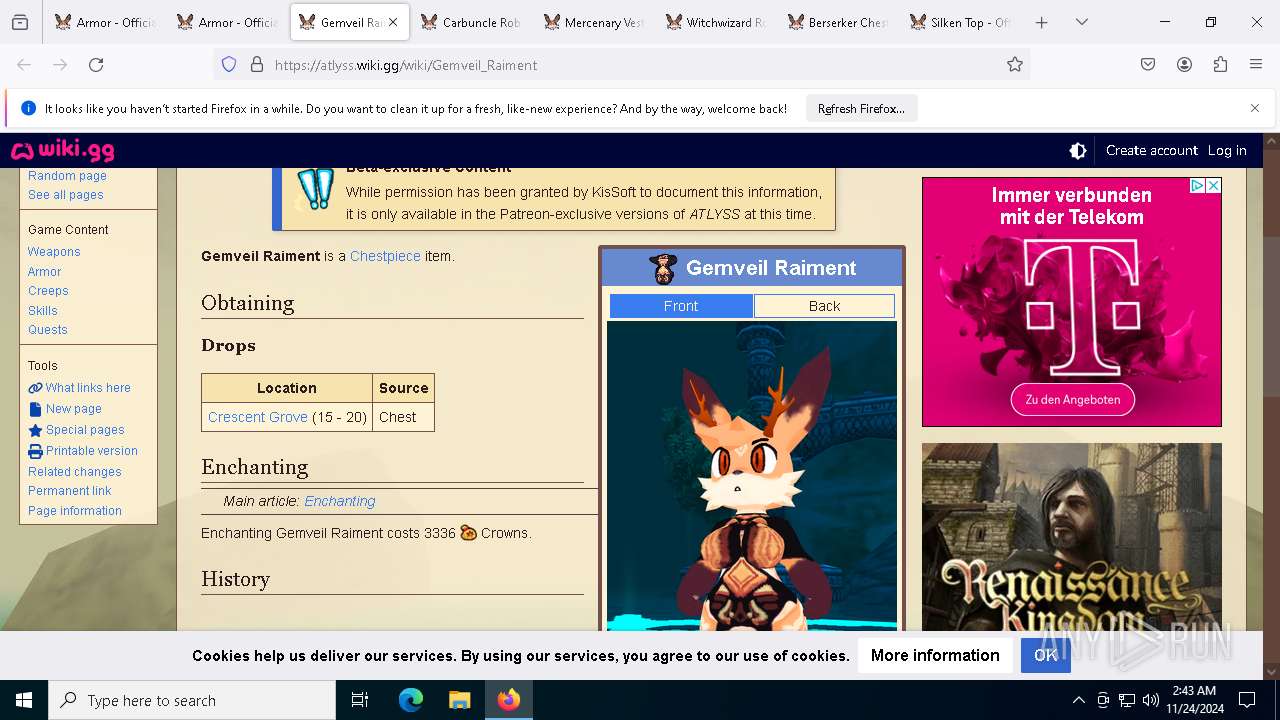Click Zu den Angeboten ad button

[x=1072, y=399]
